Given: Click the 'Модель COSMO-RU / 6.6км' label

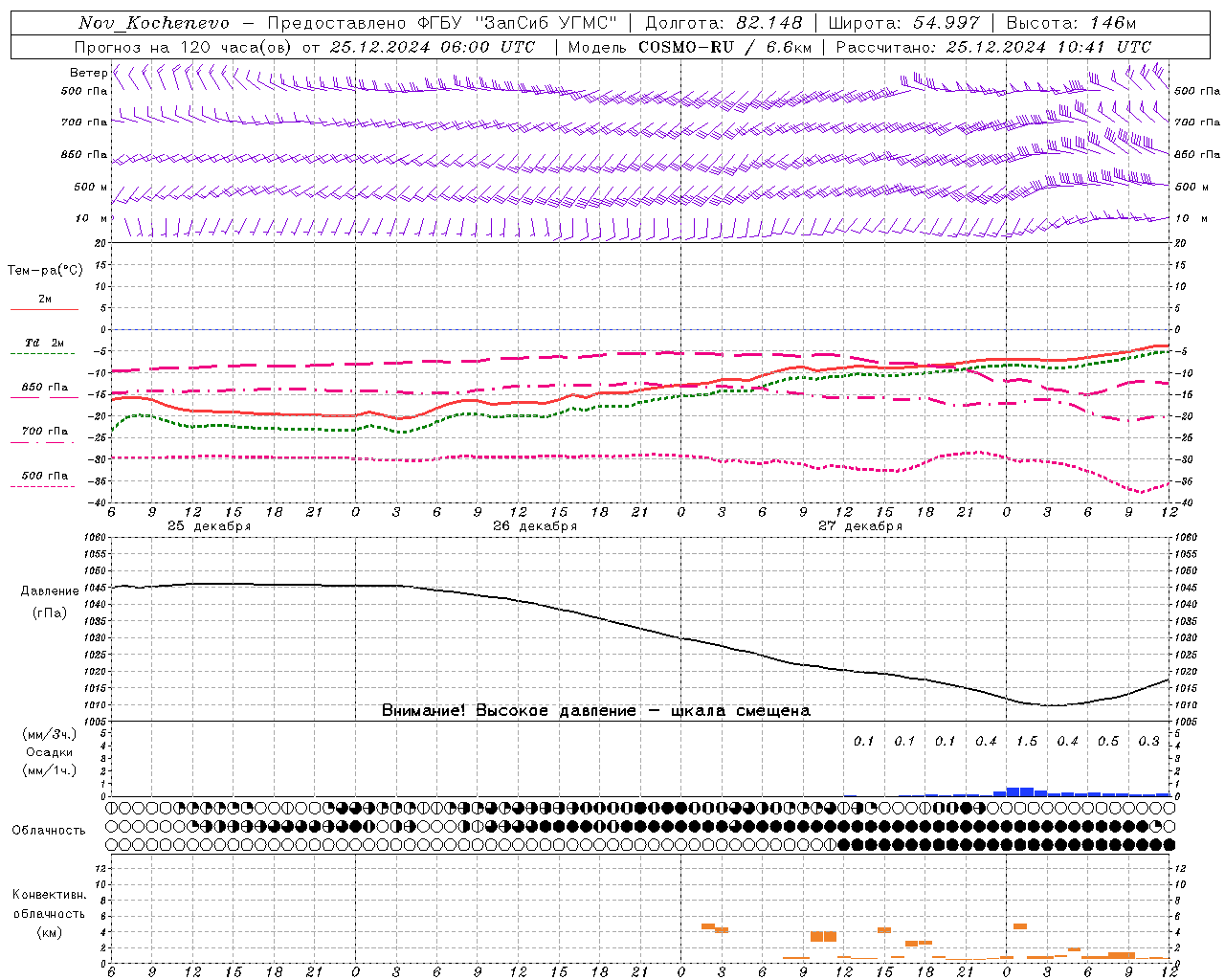Looking at the screenshot, I should (690, 47).
